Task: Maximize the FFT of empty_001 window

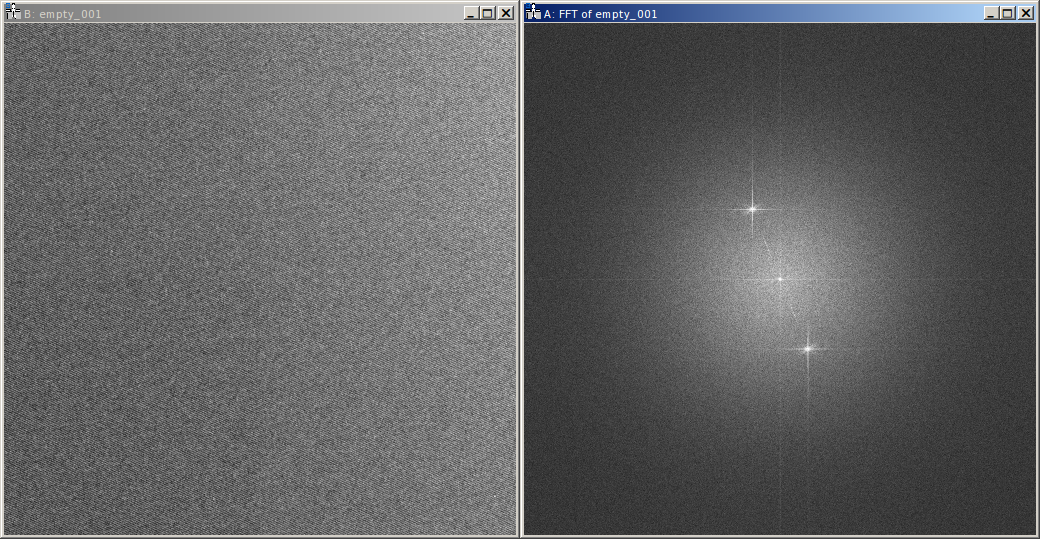Action: pos(1008,13)
